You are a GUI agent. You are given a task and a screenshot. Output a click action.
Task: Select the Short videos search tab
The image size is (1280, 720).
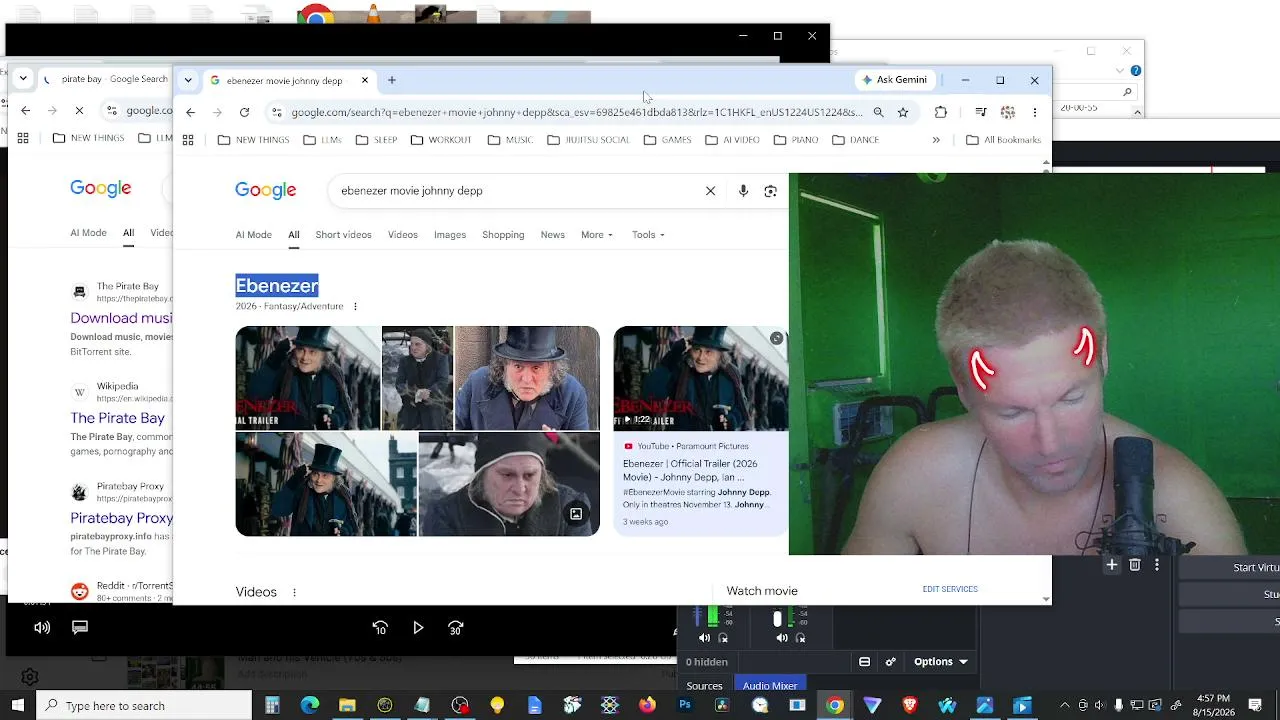pyautogui.click(x=343, y=235)
